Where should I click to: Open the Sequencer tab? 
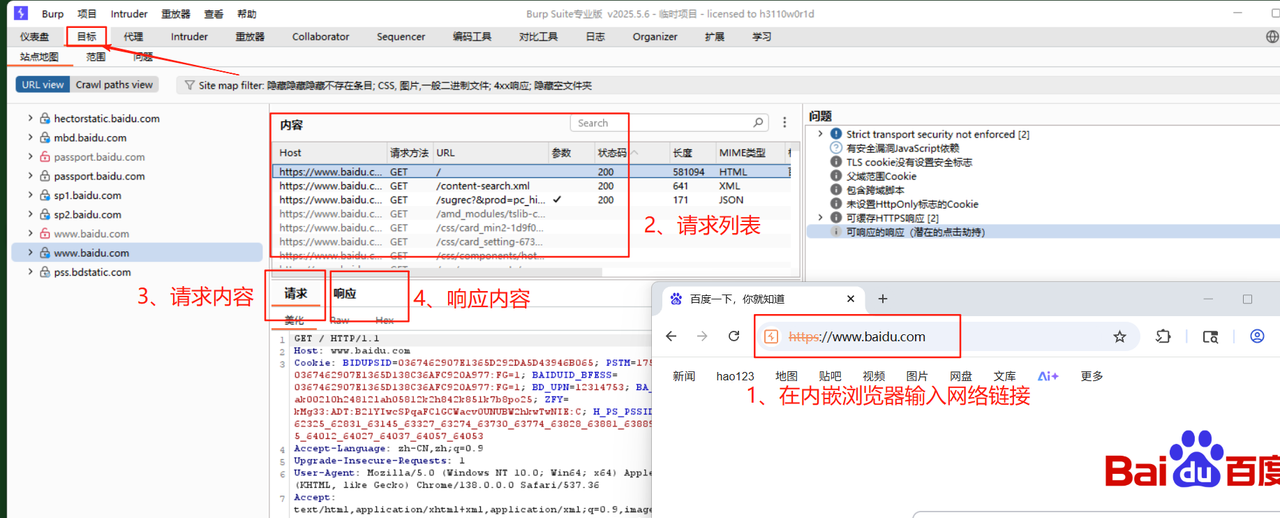401,37
